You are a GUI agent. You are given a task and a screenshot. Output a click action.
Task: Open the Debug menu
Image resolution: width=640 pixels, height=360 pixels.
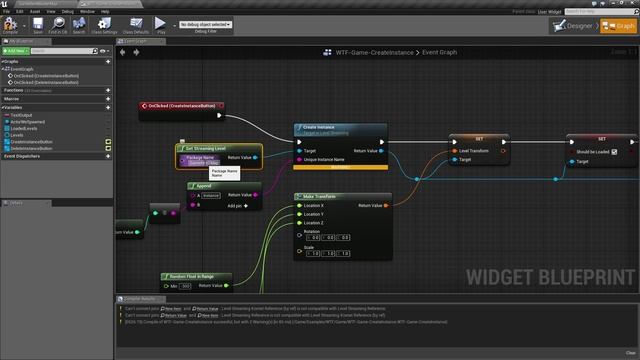(x=68, y=11)
